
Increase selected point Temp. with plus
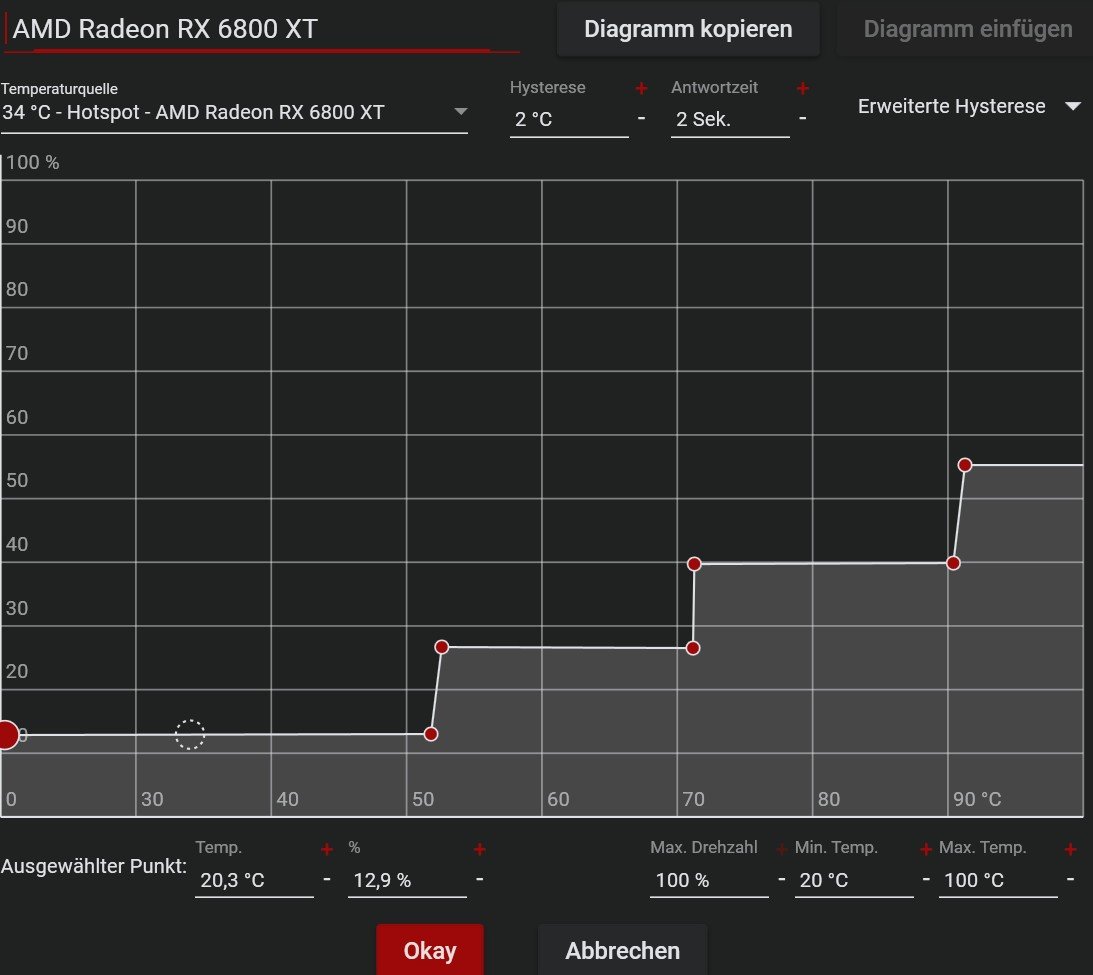(x=326, y=849)
